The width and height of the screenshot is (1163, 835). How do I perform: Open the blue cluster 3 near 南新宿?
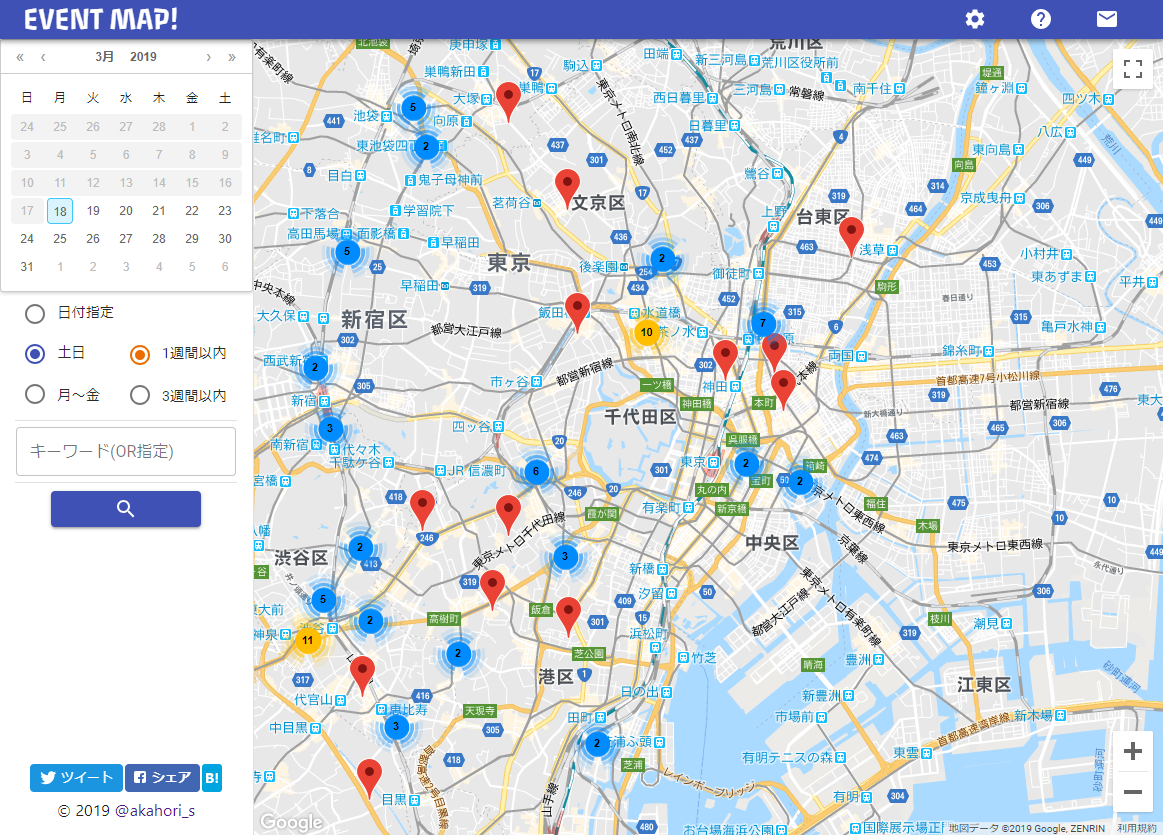click(330, 428)
